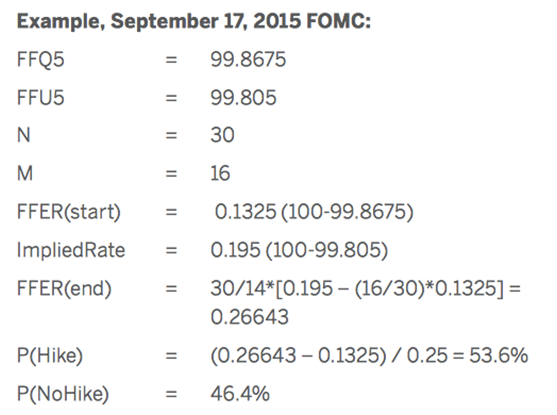Click the result 0.26643

(249, 317)
